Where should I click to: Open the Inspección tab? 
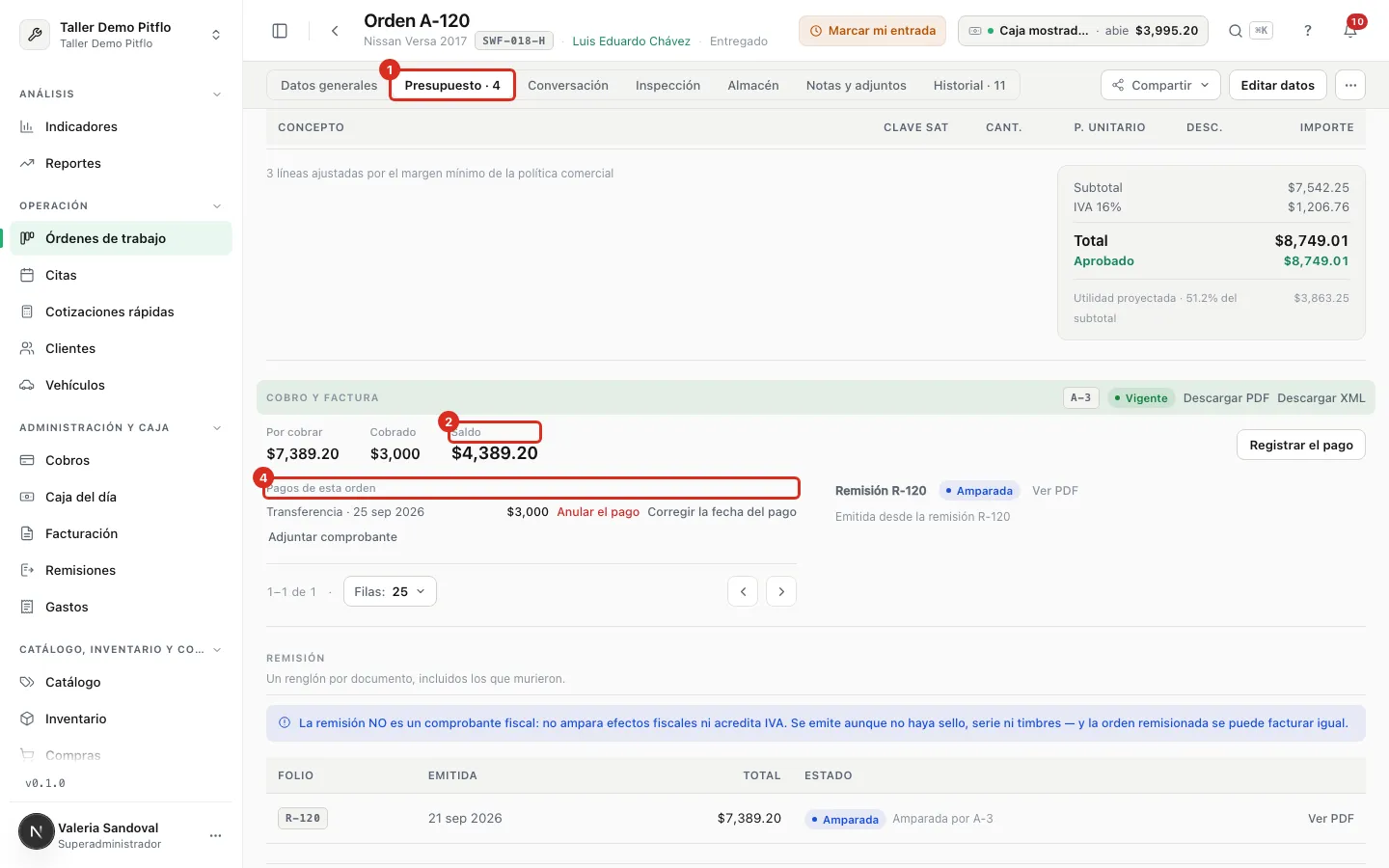click(x=667, y=85)
